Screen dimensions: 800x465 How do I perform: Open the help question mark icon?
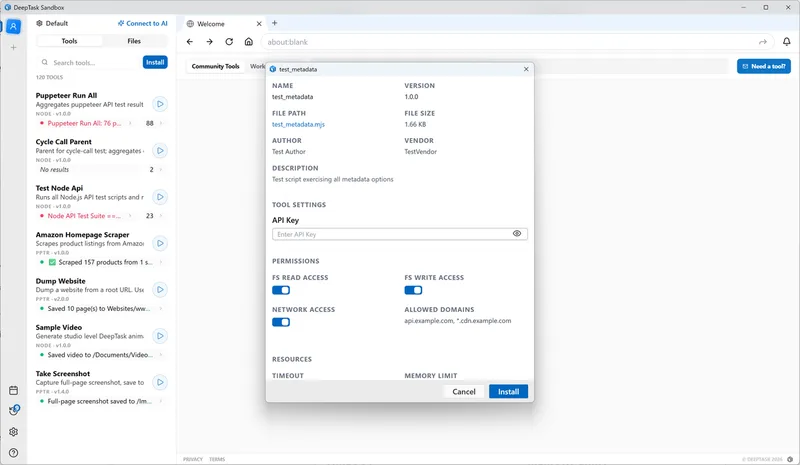(14, 452)
